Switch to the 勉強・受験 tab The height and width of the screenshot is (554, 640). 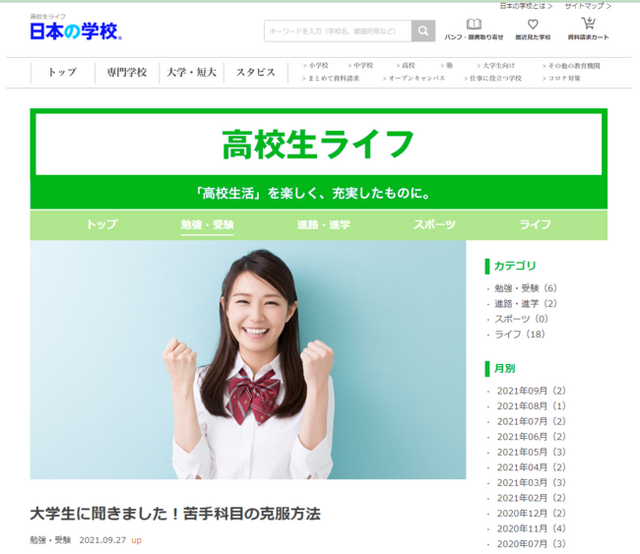coord(207,225)
